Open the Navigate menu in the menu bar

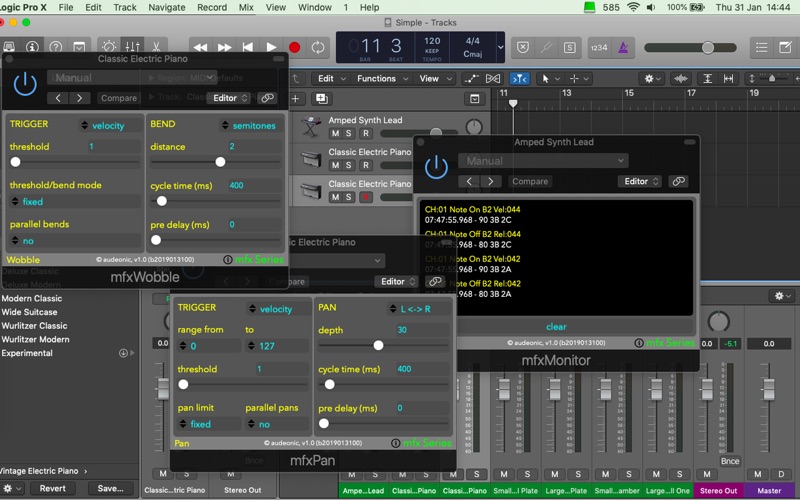pos(167,7)
